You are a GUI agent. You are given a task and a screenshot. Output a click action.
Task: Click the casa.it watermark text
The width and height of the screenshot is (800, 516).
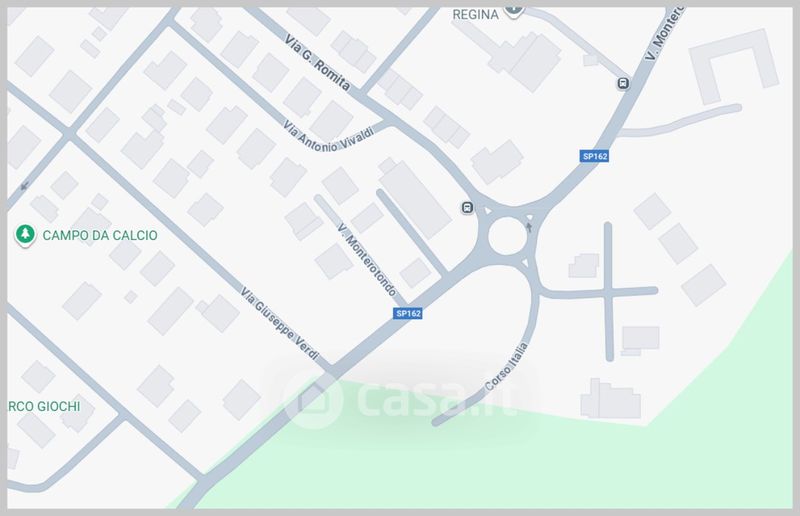[x=436, y=400]
